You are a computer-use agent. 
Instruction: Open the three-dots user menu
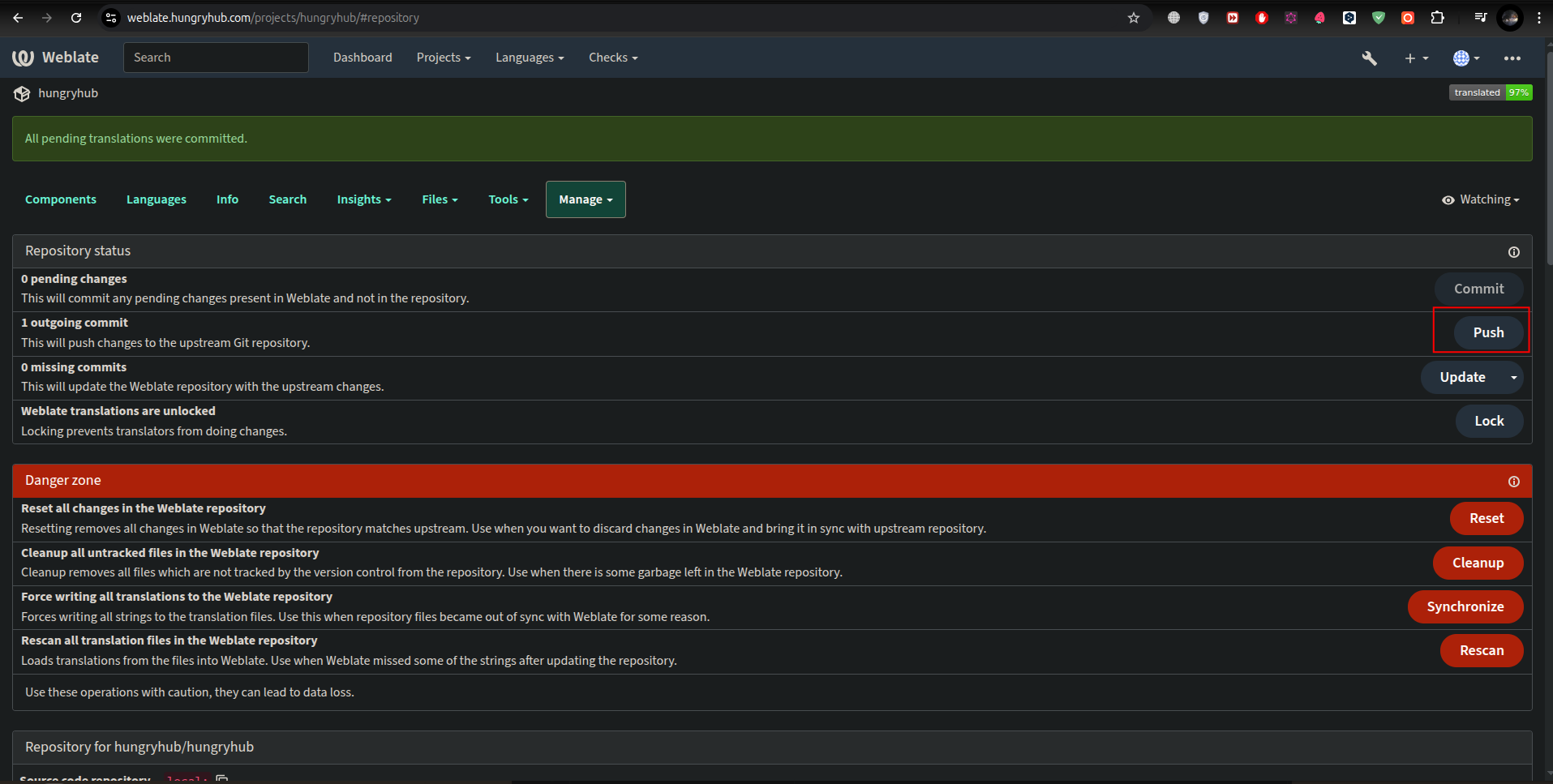pyautogui.click(x=1512, y=58)
